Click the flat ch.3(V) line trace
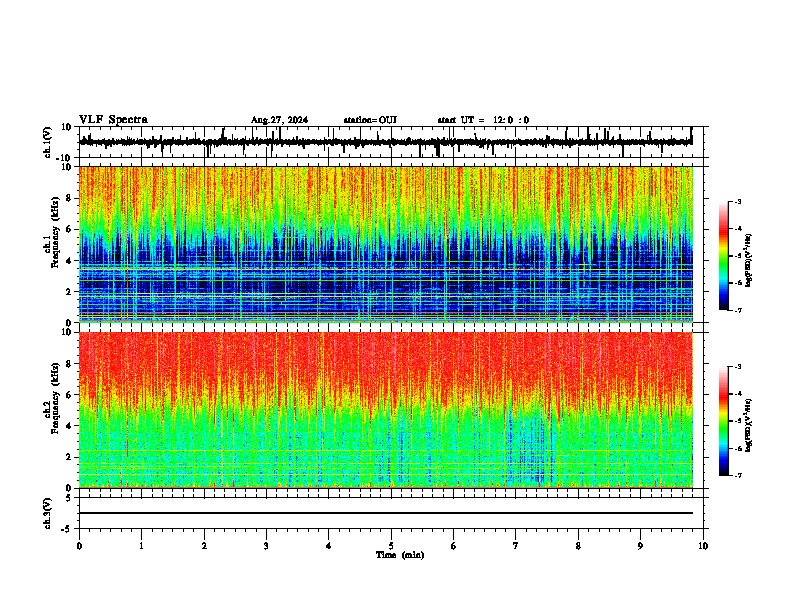Screen dimensions: 792x612 tap(386, 513)
